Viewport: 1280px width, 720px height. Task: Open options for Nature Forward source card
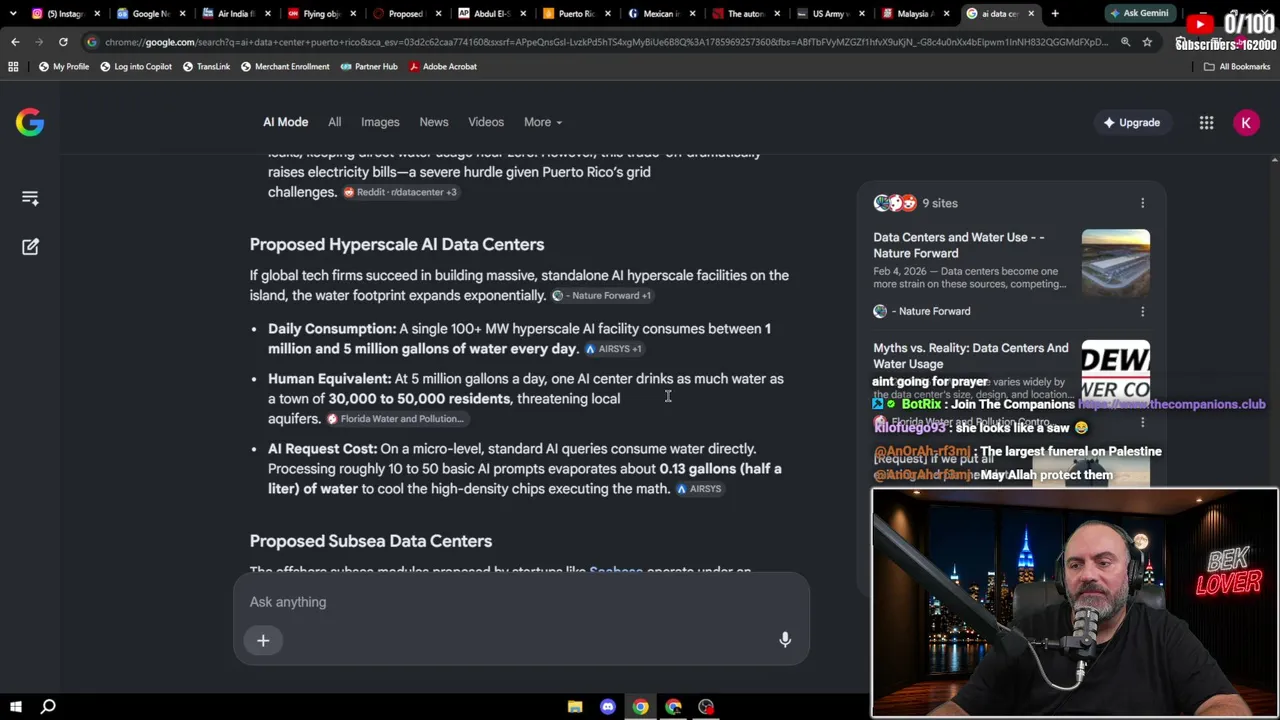[x=1142, y=311]
